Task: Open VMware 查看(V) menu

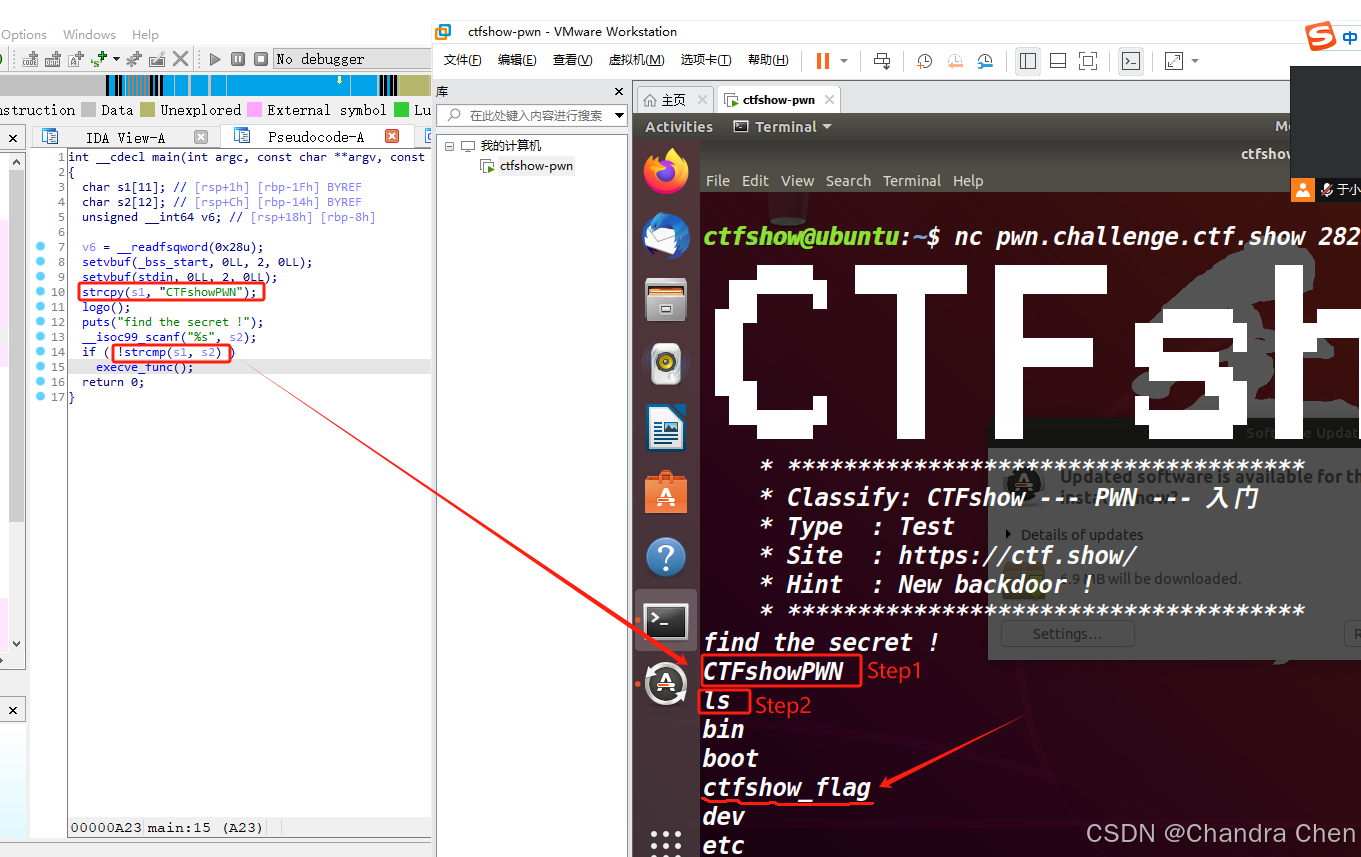Action: coord(572,61)
